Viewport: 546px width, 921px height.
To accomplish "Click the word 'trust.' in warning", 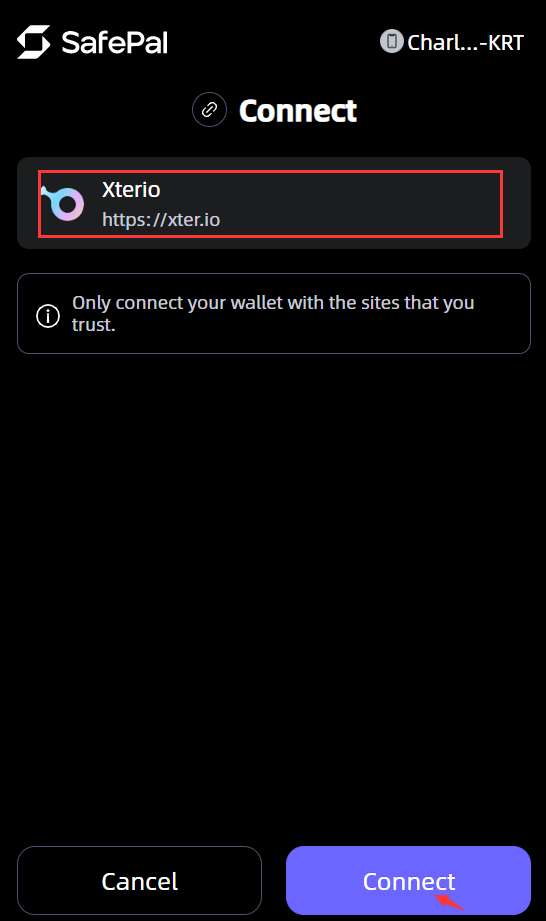I will click(93, 325).
